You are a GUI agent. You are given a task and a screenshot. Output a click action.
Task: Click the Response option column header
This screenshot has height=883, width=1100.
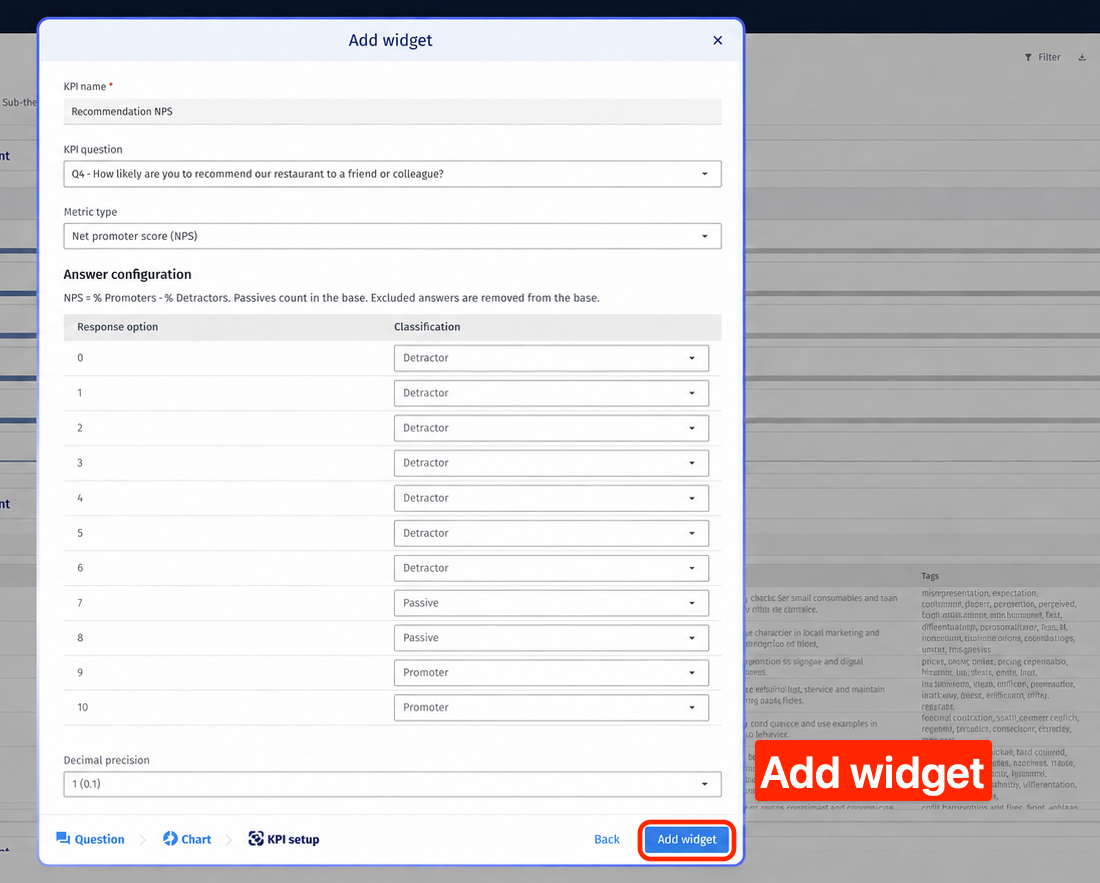click(x=117, y=327)
